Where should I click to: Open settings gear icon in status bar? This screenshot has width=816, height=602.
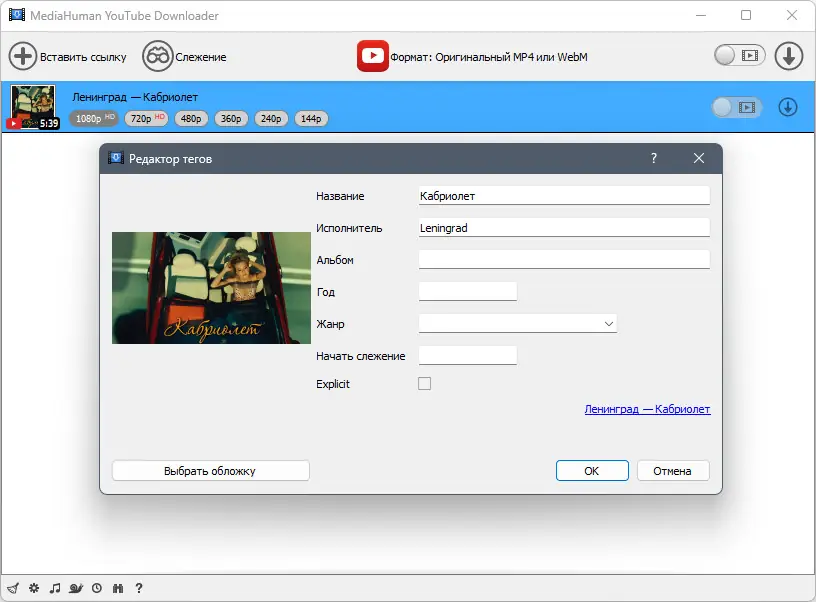point(34,588)
